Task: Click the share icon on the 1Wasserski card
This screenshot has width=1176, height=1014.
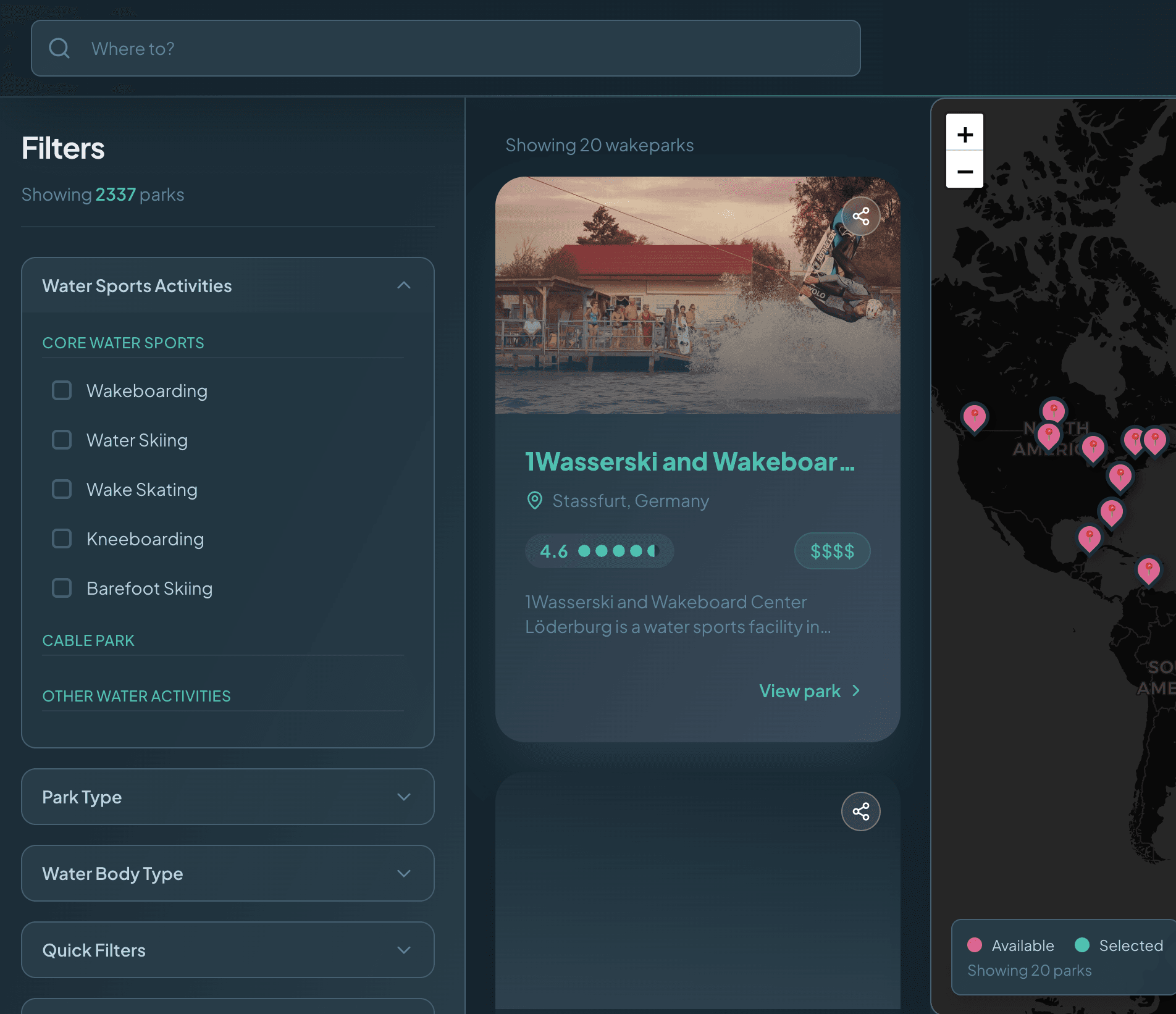Action: click(x=860, y=216)
